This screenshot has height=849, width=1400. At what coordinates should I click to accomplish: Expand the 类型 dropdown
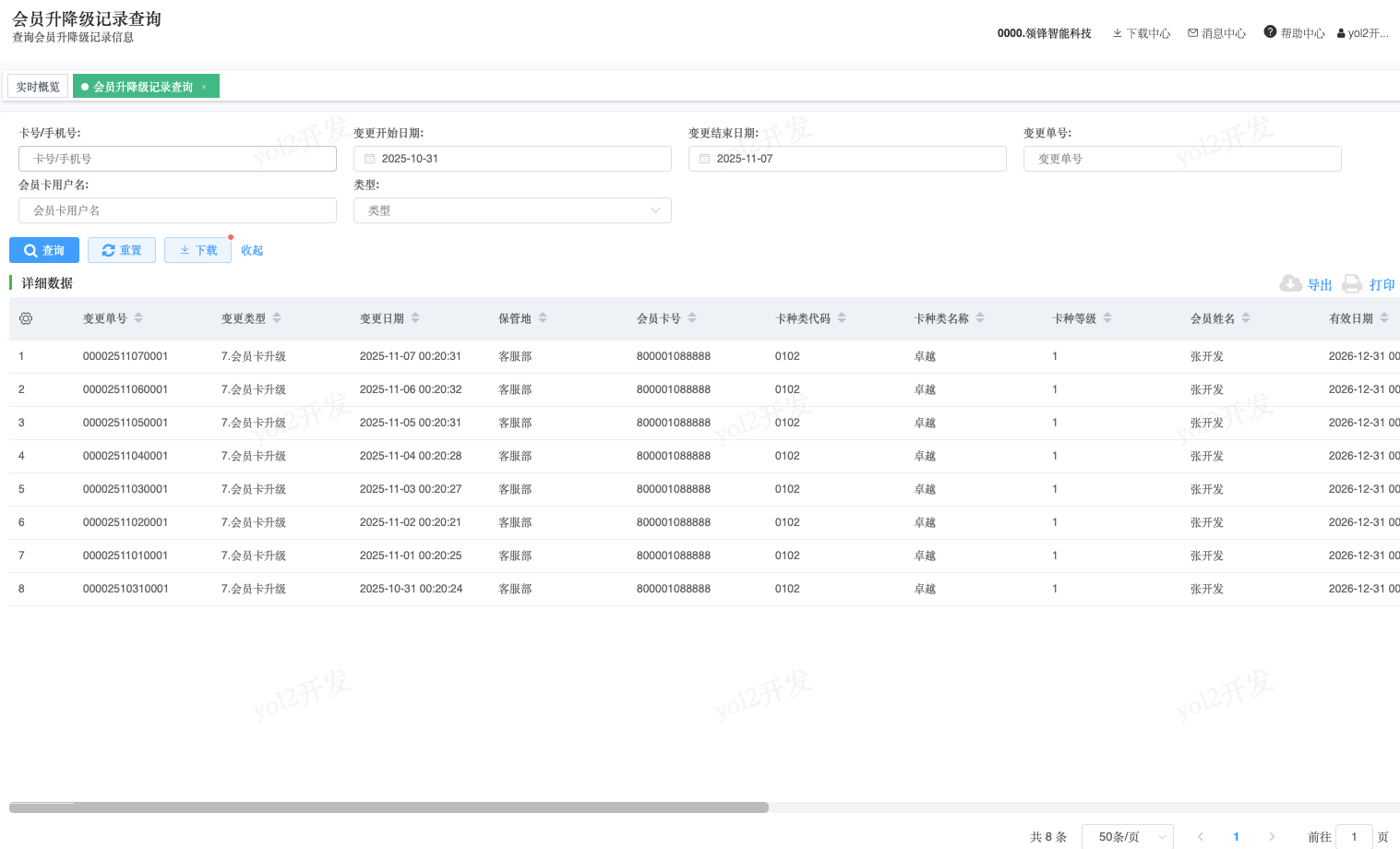(x=512, y=210)
